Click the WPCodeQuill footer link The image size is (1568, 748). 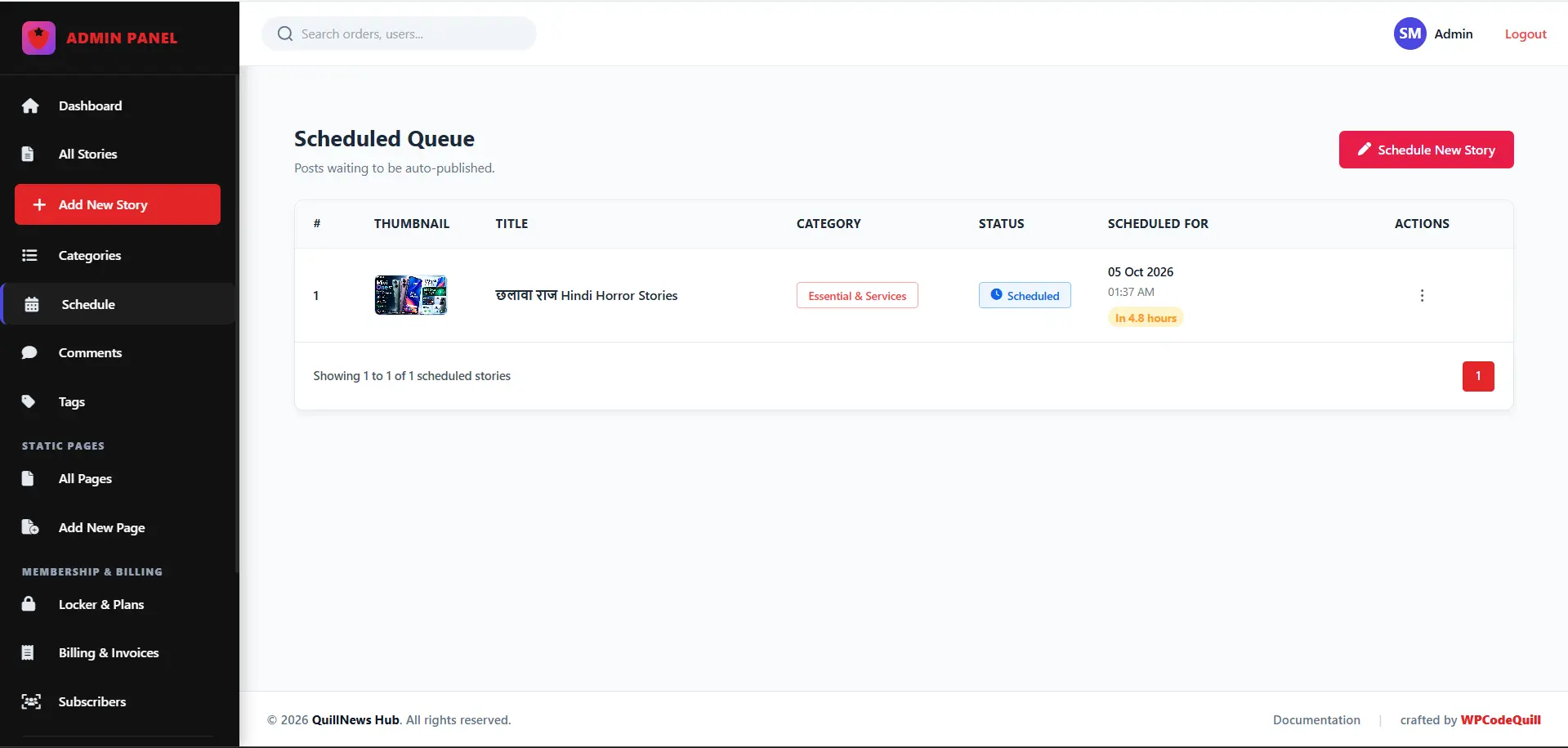click(x=1500, y=719)
